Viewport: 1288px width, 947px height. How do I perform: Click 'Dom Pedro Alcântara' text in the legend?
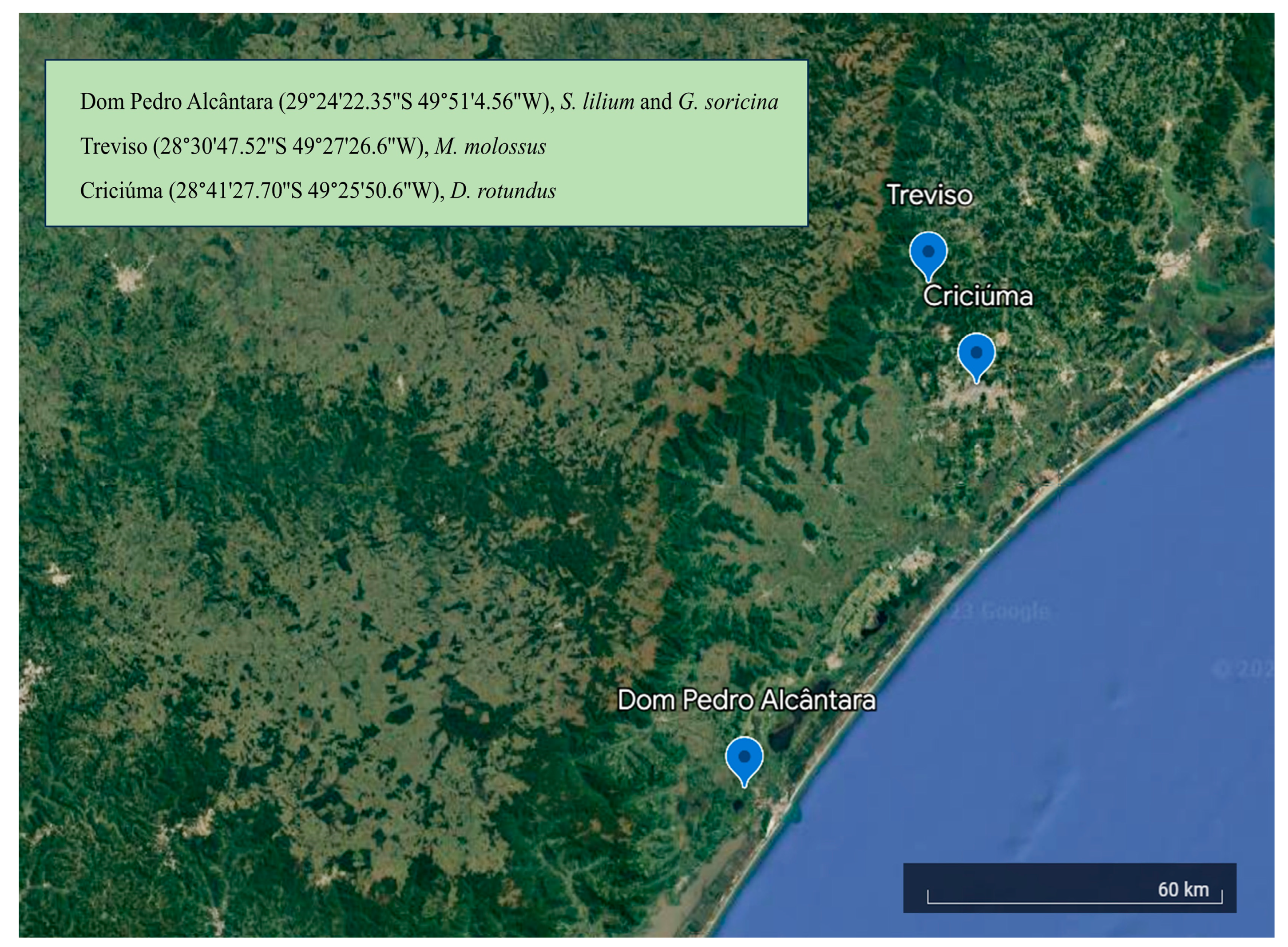[x=176, y=102]
